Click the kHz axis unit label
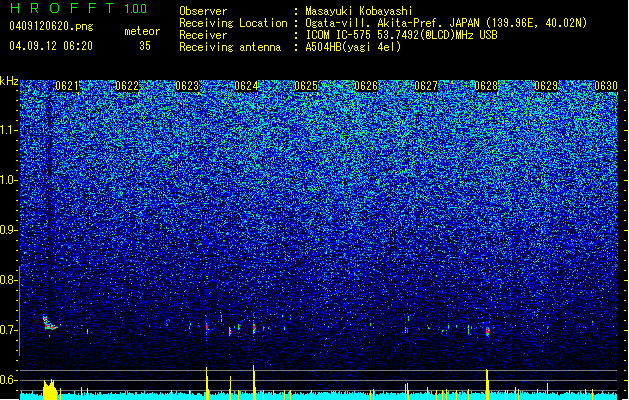Screen dimensions: 629x400 (x=9, y=81)
